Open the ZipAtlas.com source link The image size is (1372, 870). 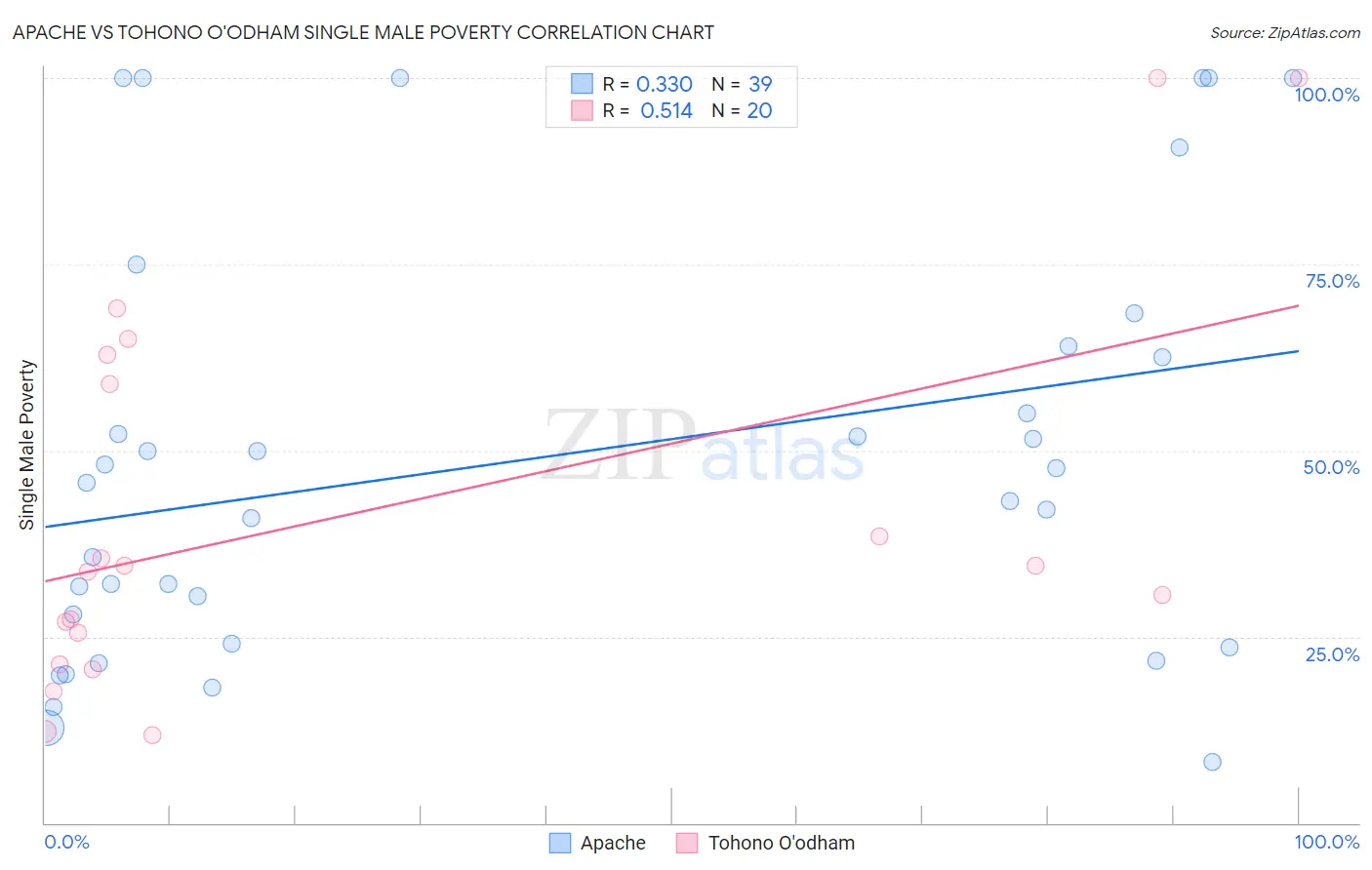pyautogui.click(x=1285, y=33)
